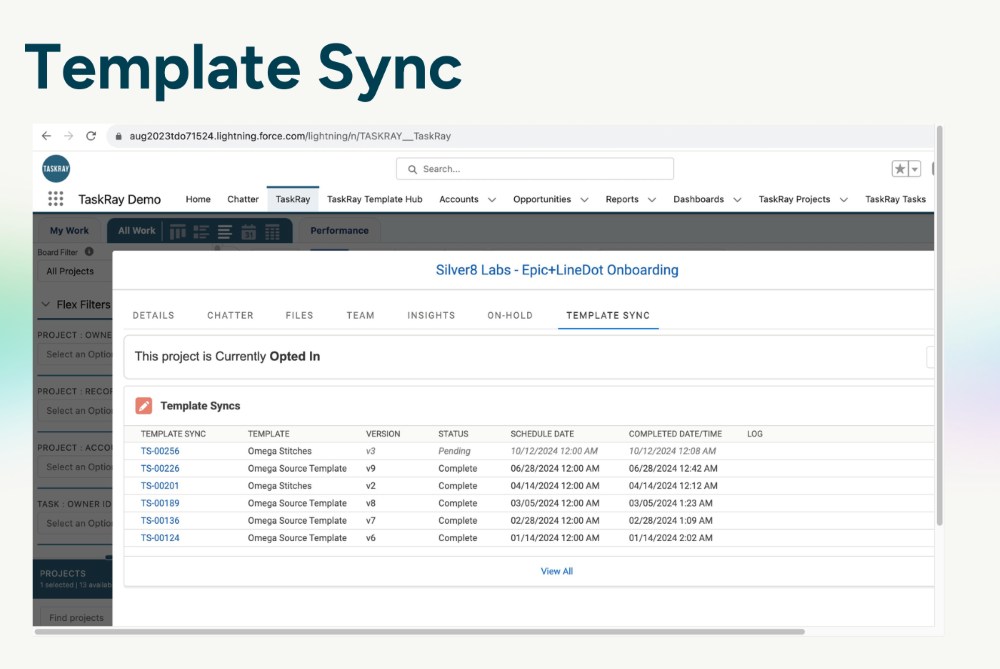
Task: Open the App Launcher waffle icon
Action: (x=56, y=199)
